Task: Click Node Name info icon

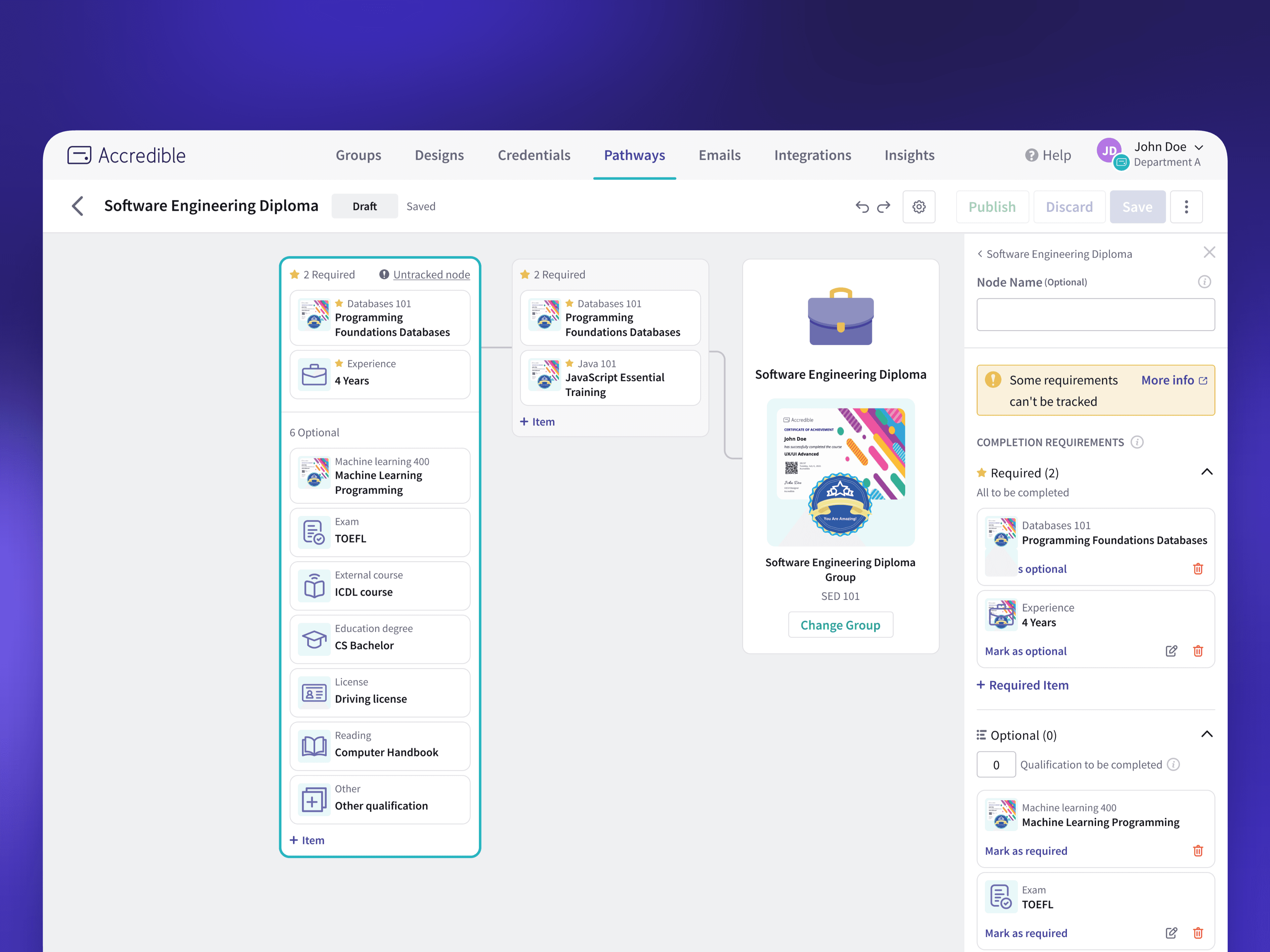Action: [x=1204, y=282]
